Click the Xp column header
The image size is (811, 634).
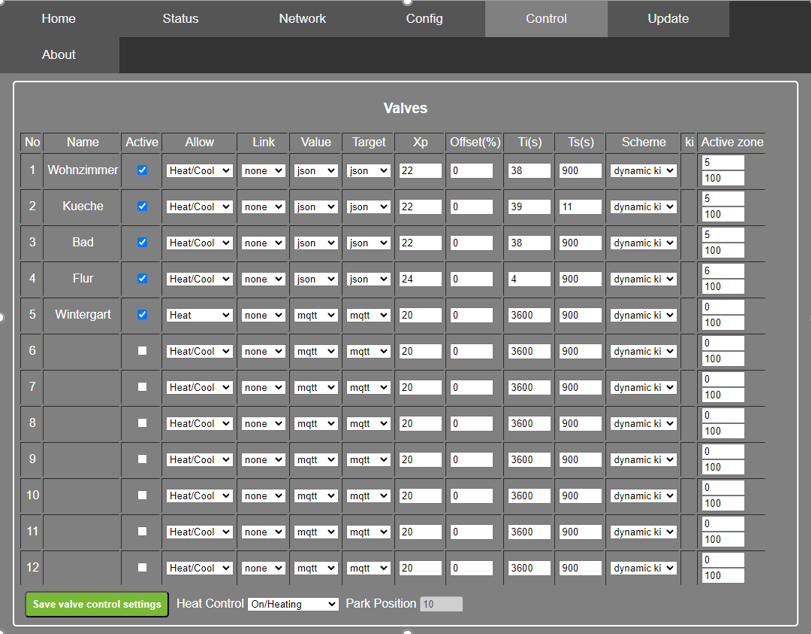[420, 142]
